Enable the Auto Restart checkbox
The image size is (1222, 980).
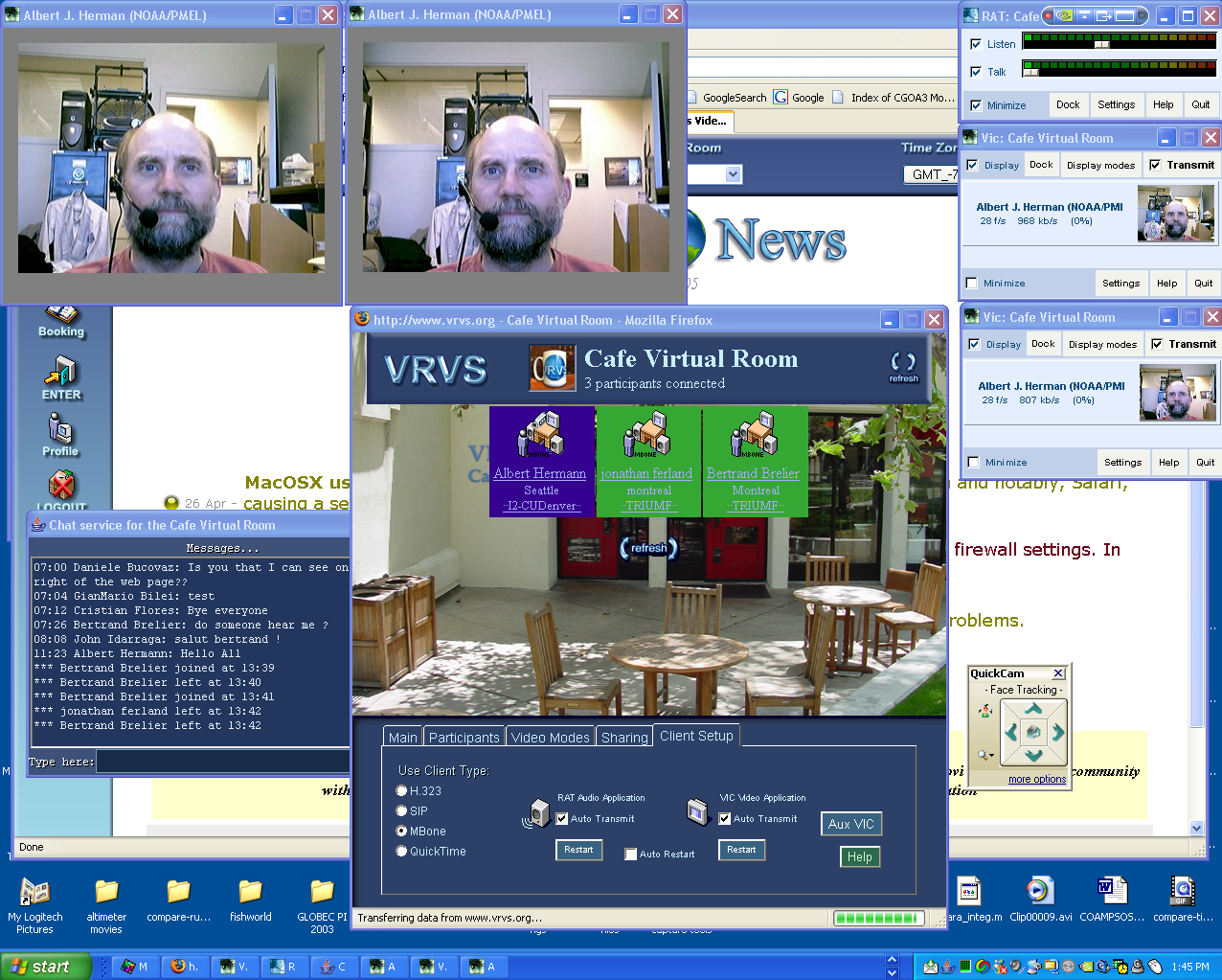pos(631,855)
